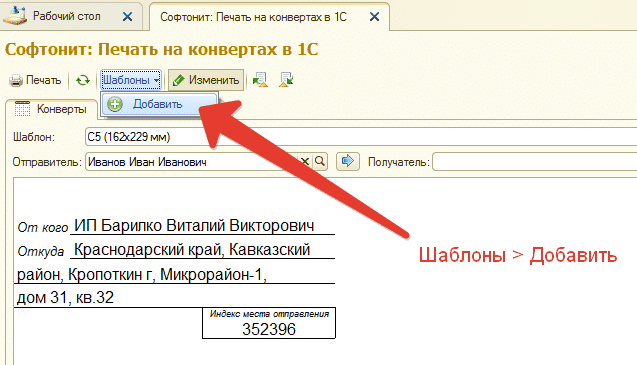Click the Шаблон field showing C5 (162x229 мм)
Image resolution: width=637 pixels, height=365 pixels.
[x=361, y=137]
